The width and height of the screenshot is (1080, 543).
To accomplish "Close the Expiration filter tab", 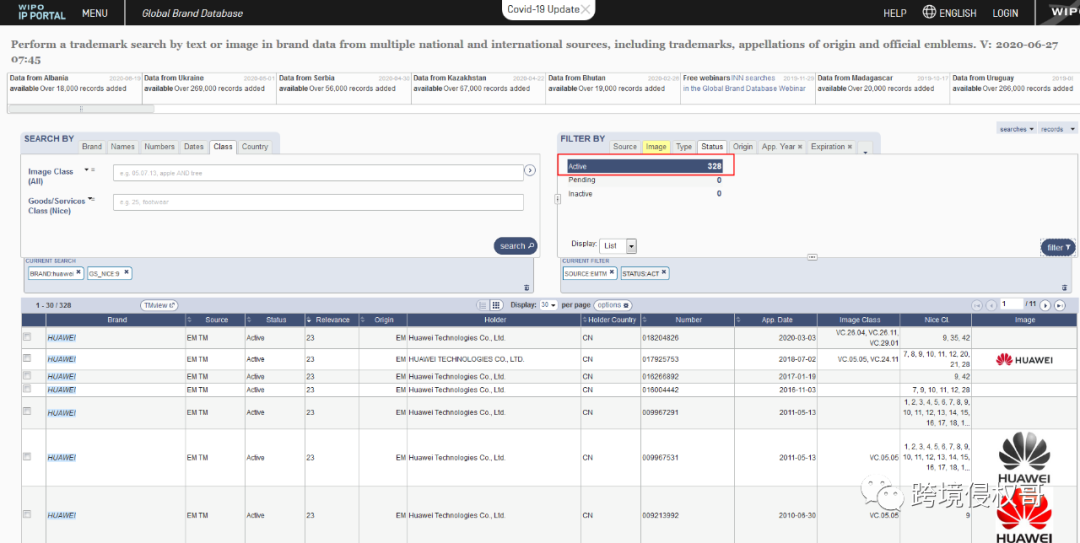I will 849,147.
